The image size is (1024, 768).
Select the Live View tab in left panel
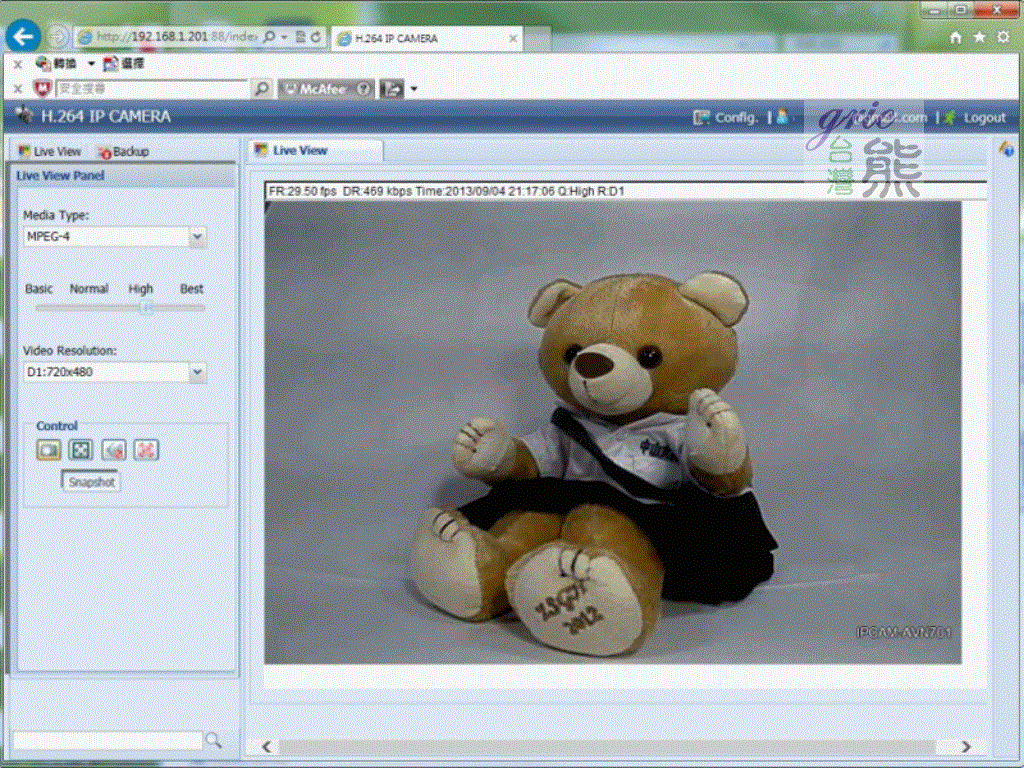[50, 151]
